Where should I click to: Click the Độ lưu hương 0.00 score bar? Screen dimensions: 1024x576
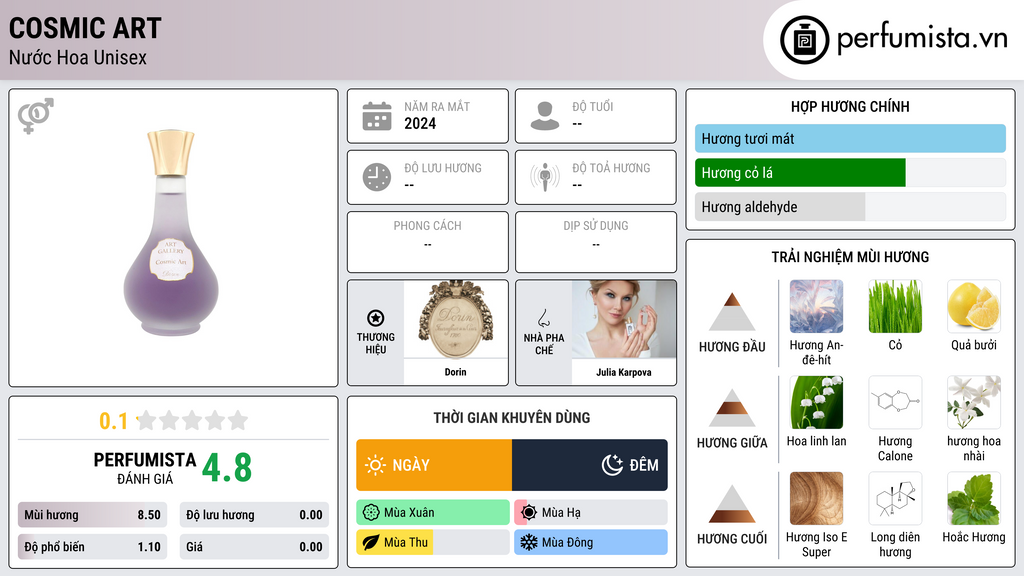tap(254, 515)
